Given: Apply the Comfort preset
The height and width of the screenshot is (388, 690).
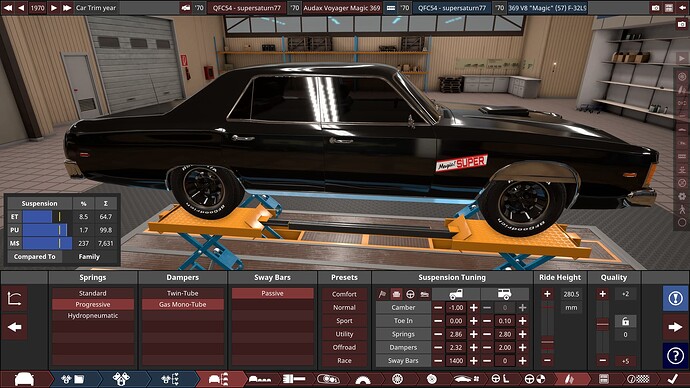Looking at the screenshot, I should click(344, 294).
